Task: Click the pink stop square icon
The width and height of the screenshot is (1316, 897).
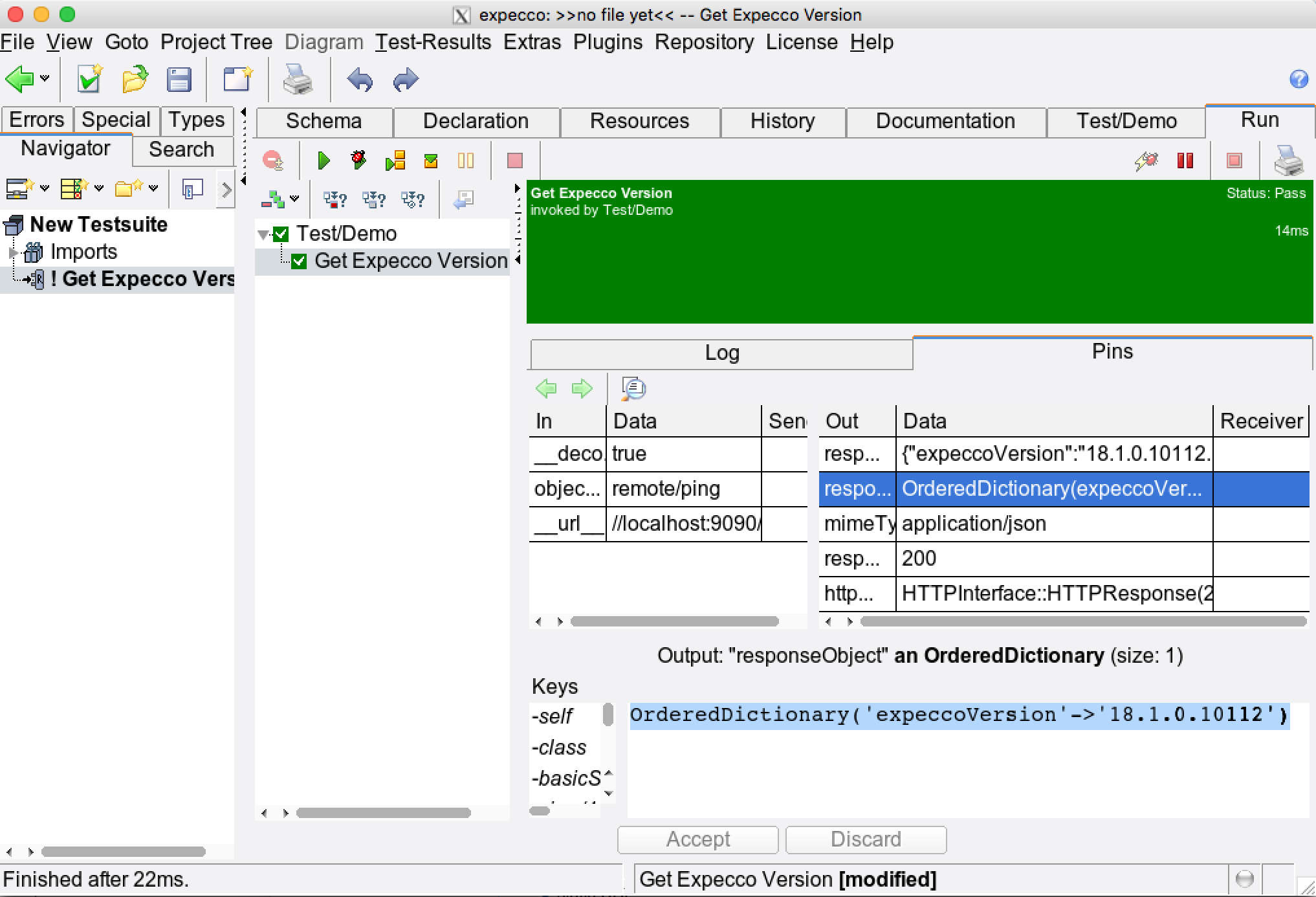Action: (515, 160)
